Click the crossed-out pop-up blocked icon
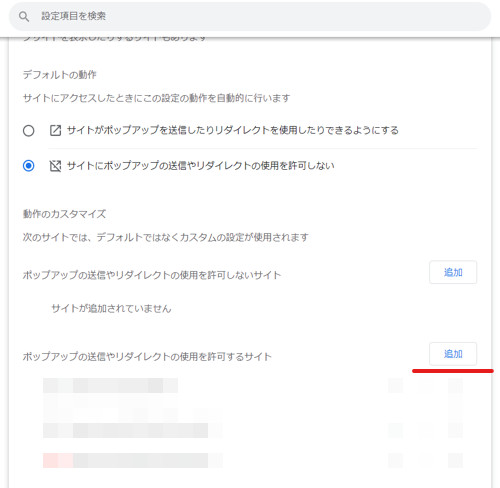The width and height of the screenshot is (500, 488). (55, 166)
